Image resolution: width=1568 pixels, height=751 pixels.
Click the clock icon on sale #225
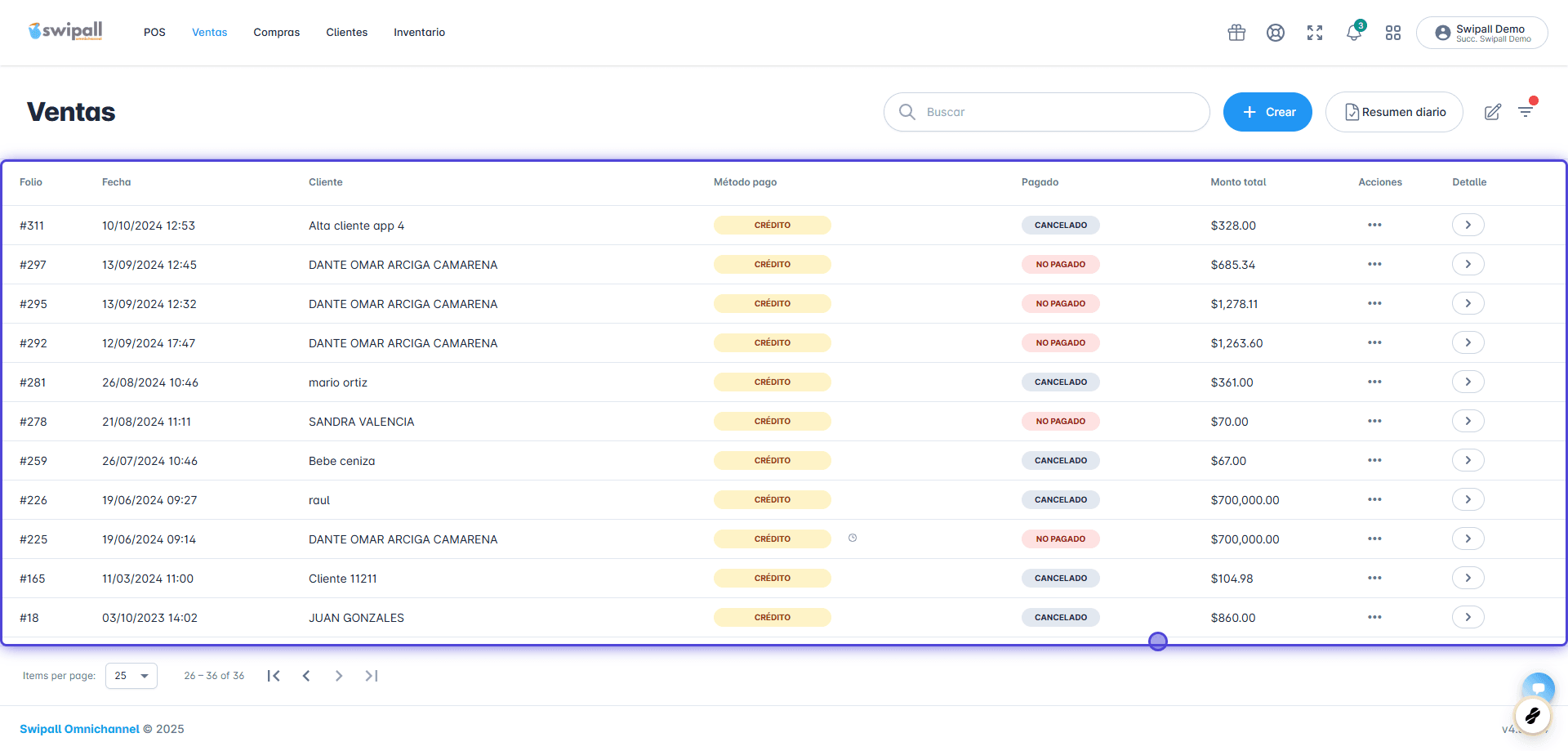coord(853,538)
